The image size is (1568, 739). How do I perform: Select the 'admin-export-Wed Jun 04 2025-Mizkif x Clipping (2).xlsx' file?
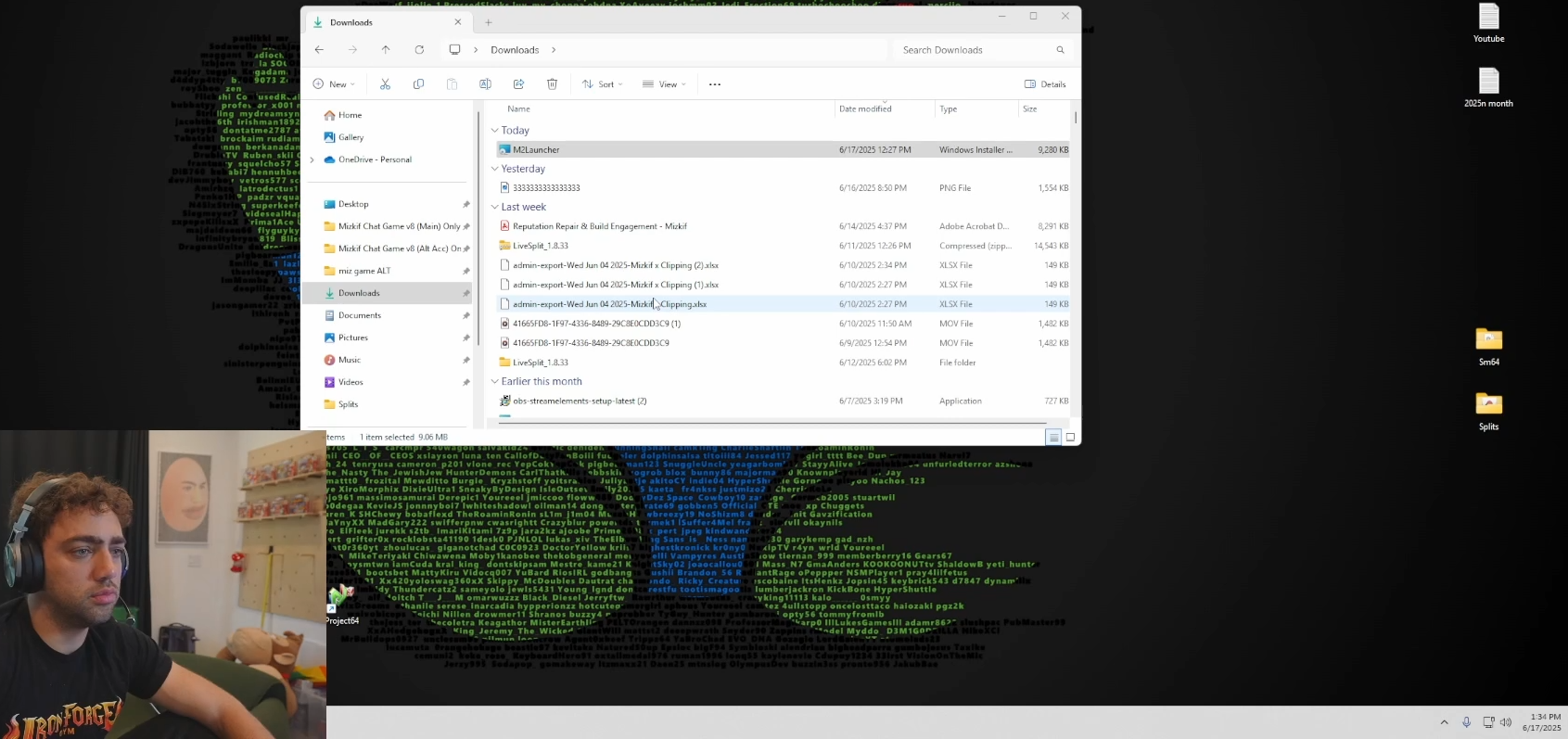784,265
